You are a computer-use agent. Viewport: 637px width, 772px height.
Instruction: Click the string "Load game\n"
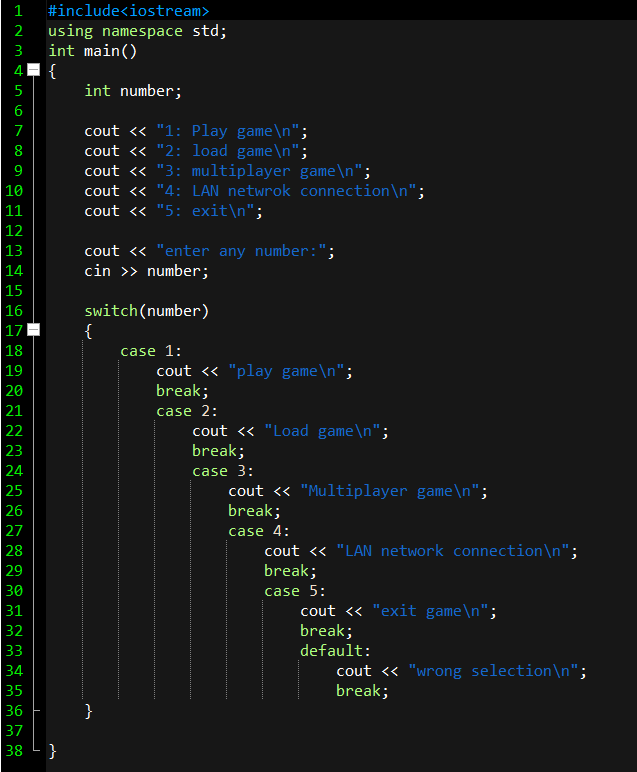coord(322,431)
